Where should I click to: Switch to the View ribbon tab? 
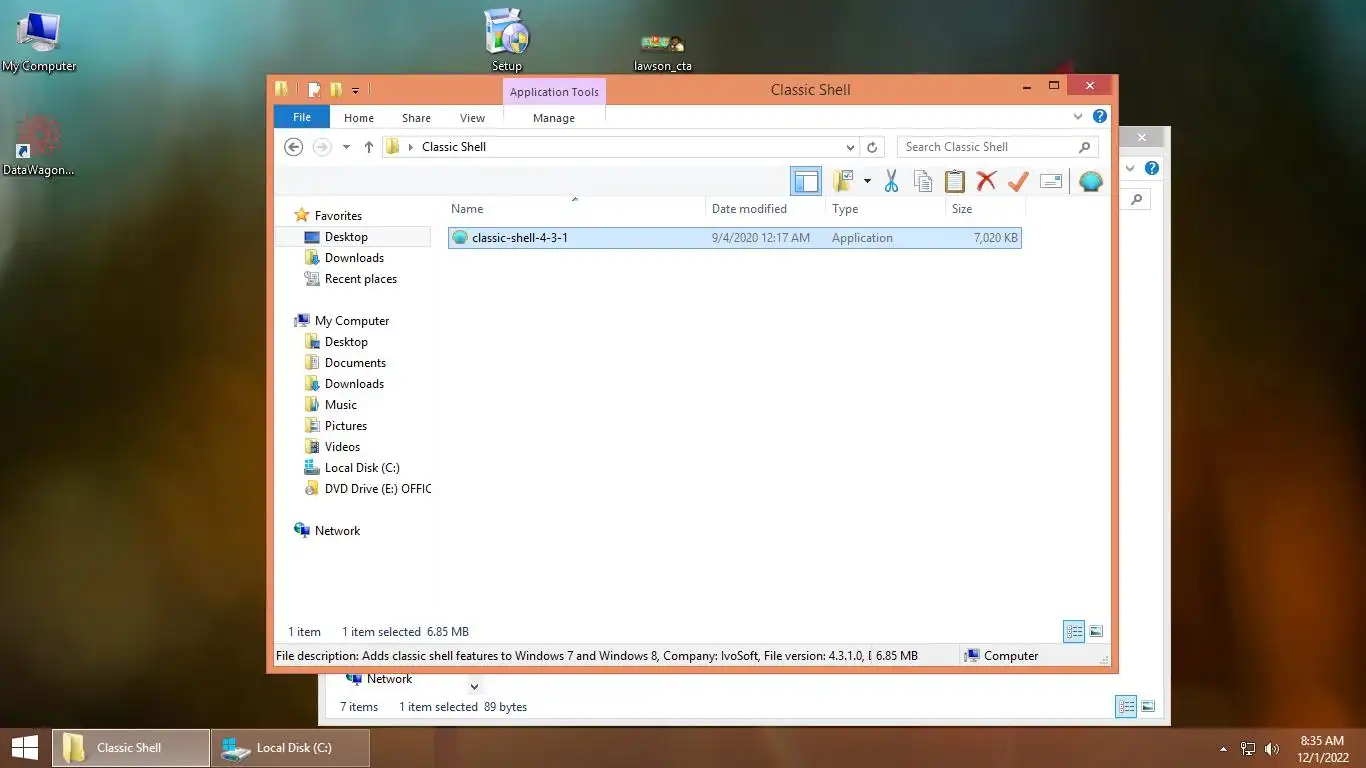[x=472, y=118]
